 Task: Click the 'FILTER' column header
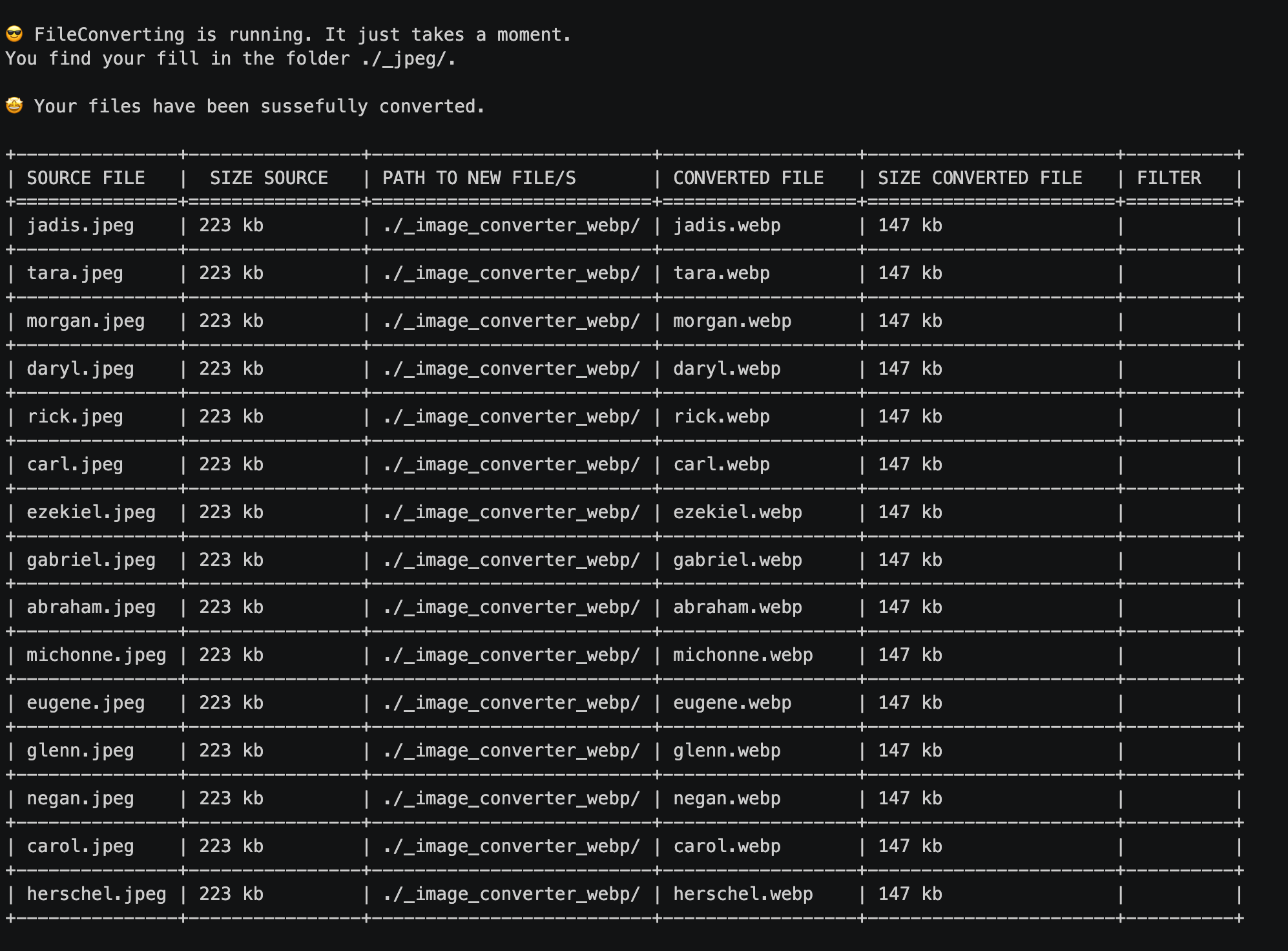click(x=1169, y=178)
